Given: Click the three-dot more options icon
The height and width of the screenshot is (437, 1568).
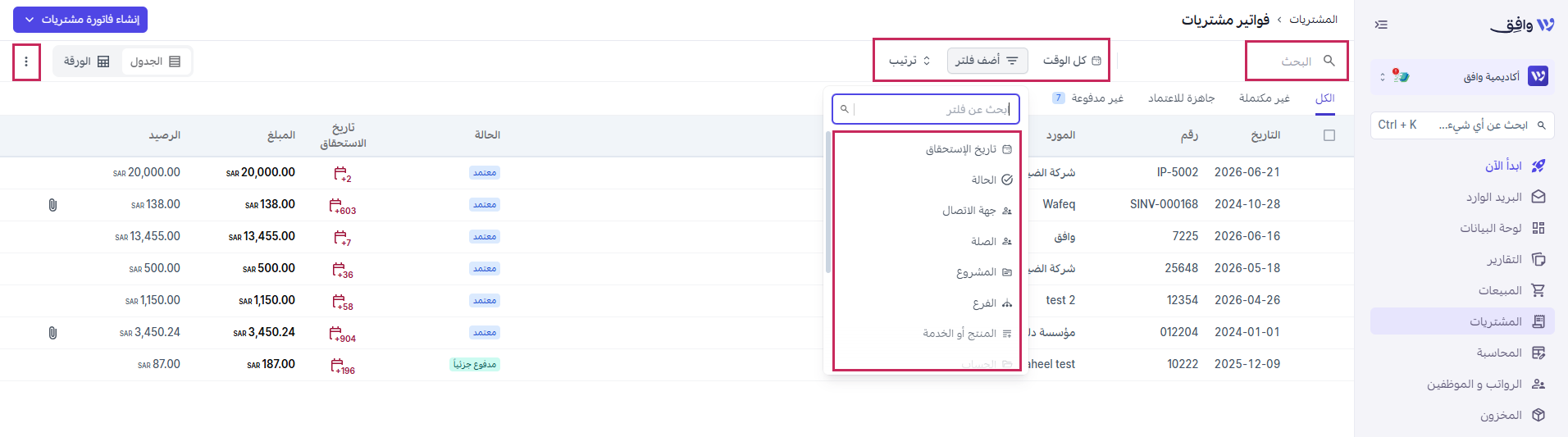Looking at the screenshot, I should (x=26, y=61).
